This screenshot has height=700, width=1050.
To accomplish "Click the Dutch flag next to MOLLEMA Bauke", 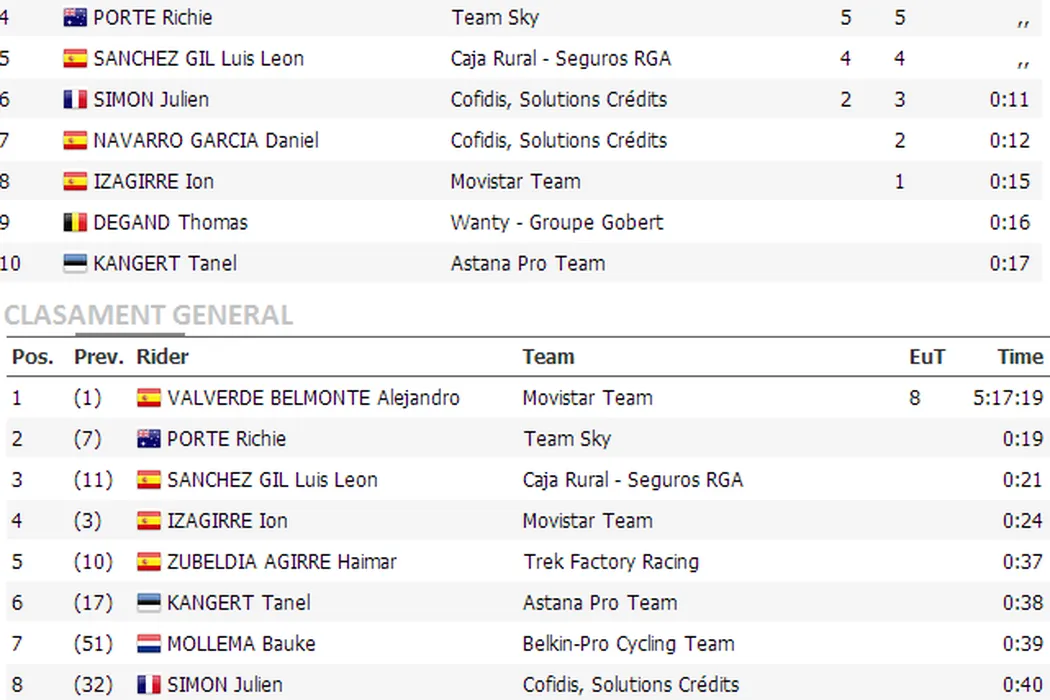I will pyautogui.click(x=149, y=644).
